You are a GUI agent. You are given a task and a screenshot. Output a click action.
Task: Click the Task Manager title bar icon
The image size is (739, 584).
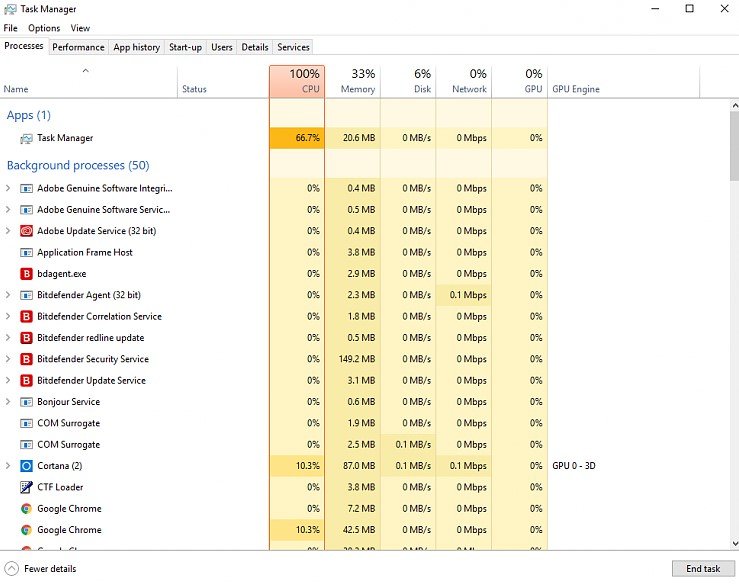coord(10,9)
